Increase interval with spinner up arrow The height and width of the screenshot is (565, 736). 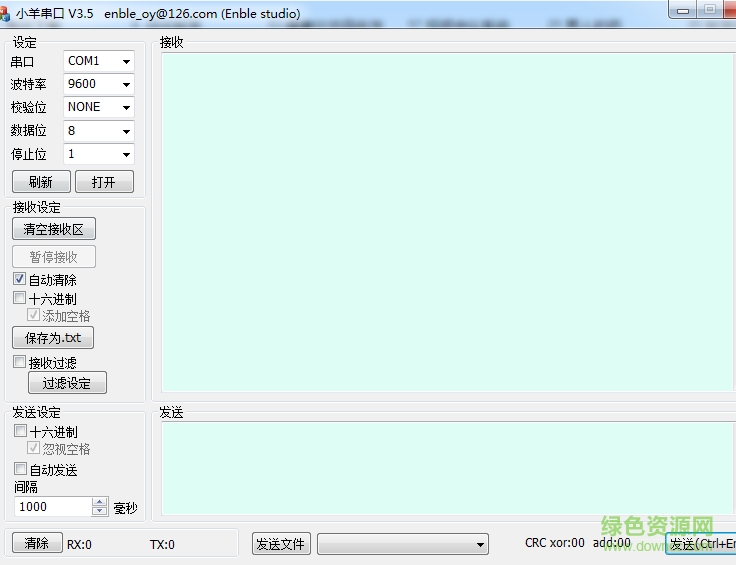click(99, 502)
